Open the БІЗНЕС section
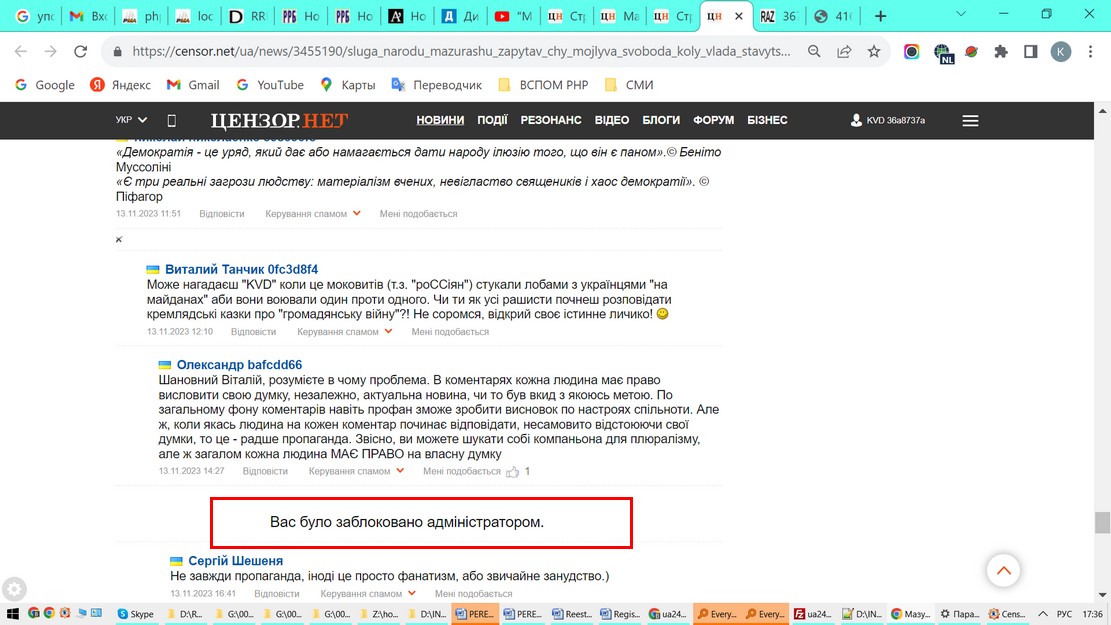The image size is (1111, 625). point(767,120)
